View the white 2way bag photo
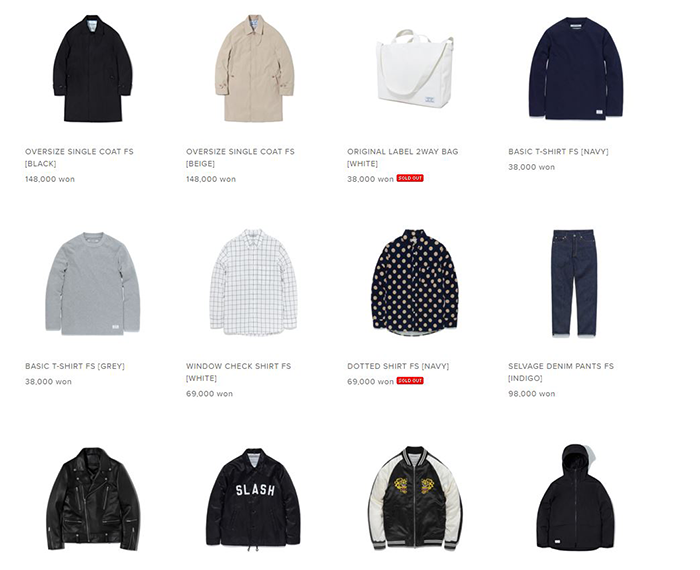The height and width of the screenshot is (570, 700). coord(415,68)
